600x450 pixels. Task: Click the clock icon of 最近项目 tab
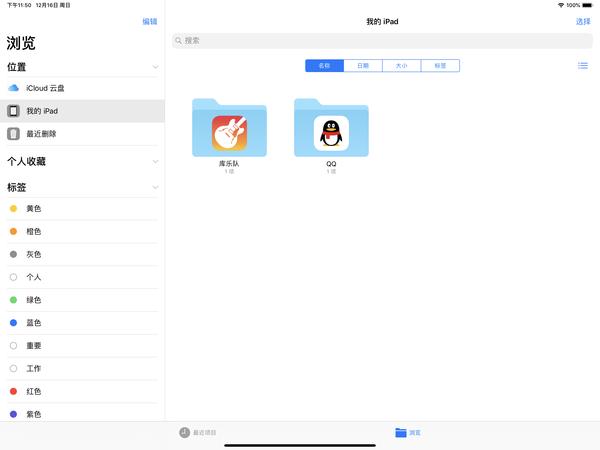point(184,432)
